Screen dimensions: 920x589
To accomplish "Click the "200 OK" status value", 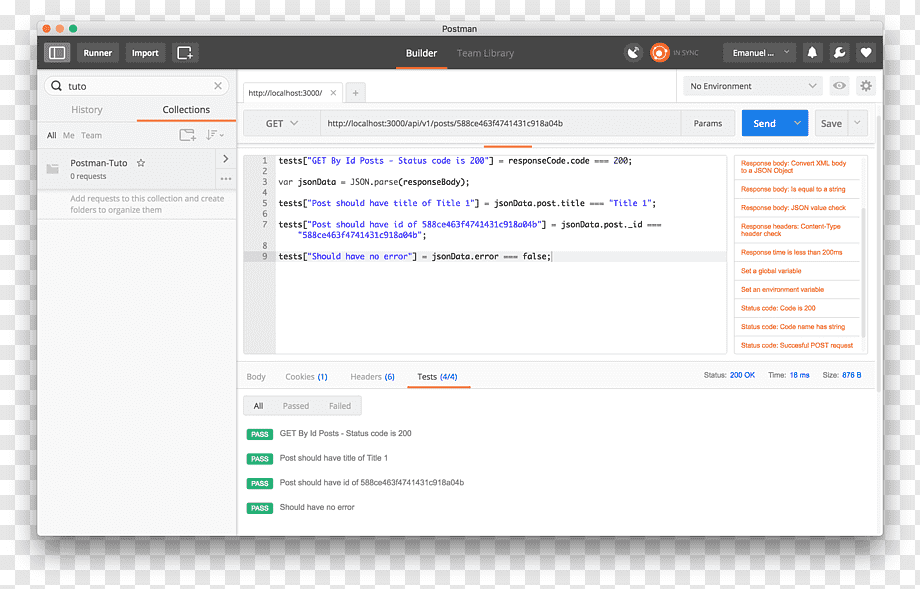I will click(742, 375).
